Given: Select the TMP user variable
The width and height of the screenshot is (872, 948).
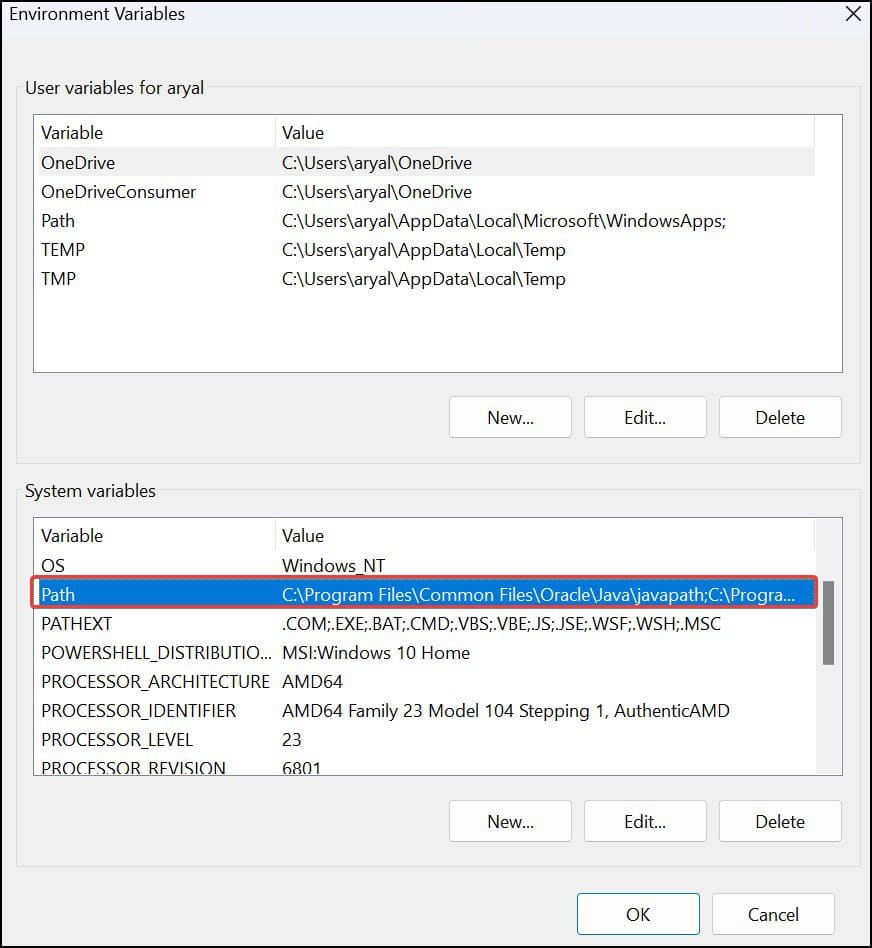Looking at the screenshot, I should coord(150,278).
